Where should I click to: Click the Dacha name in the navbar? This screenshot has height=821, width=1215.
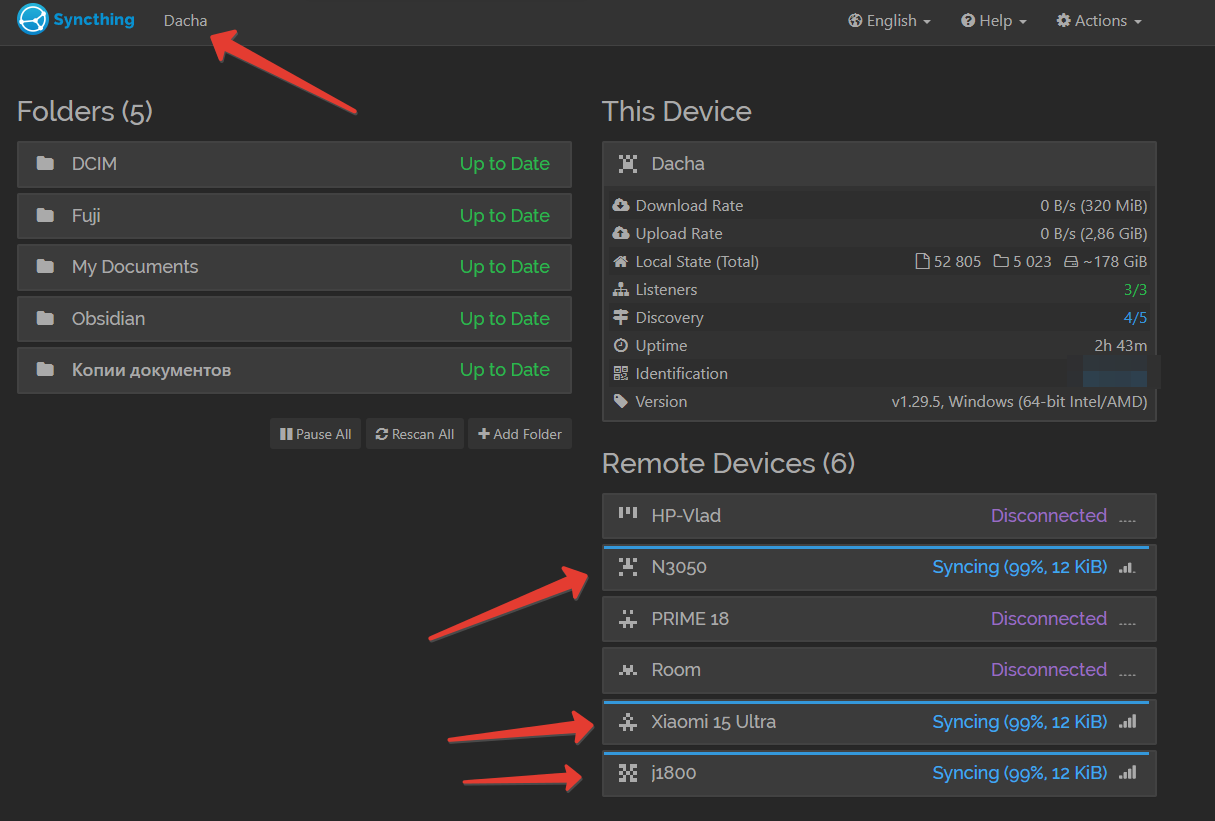point(186,20)
